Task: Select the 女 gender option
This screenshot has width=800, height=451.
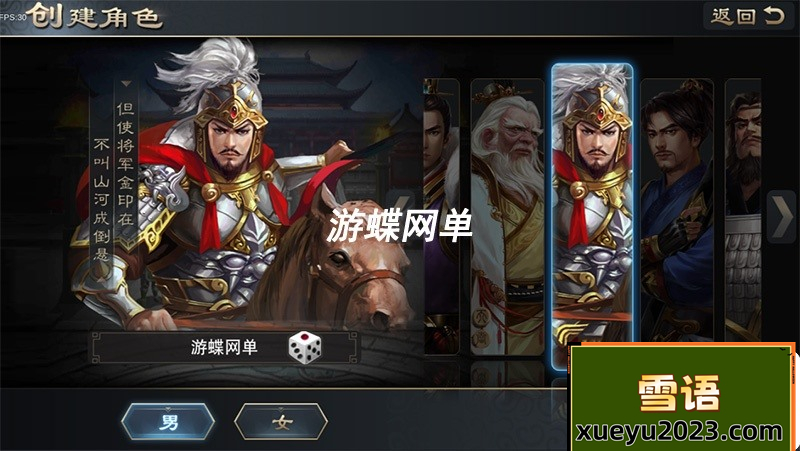Action: tap(281, 422)
